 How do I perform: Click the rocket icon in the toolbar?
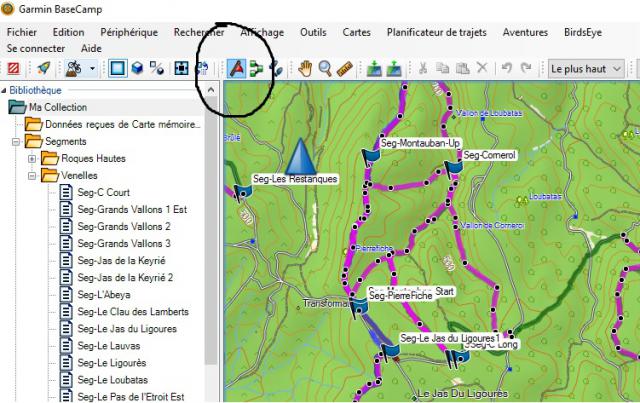coord(43,68)
